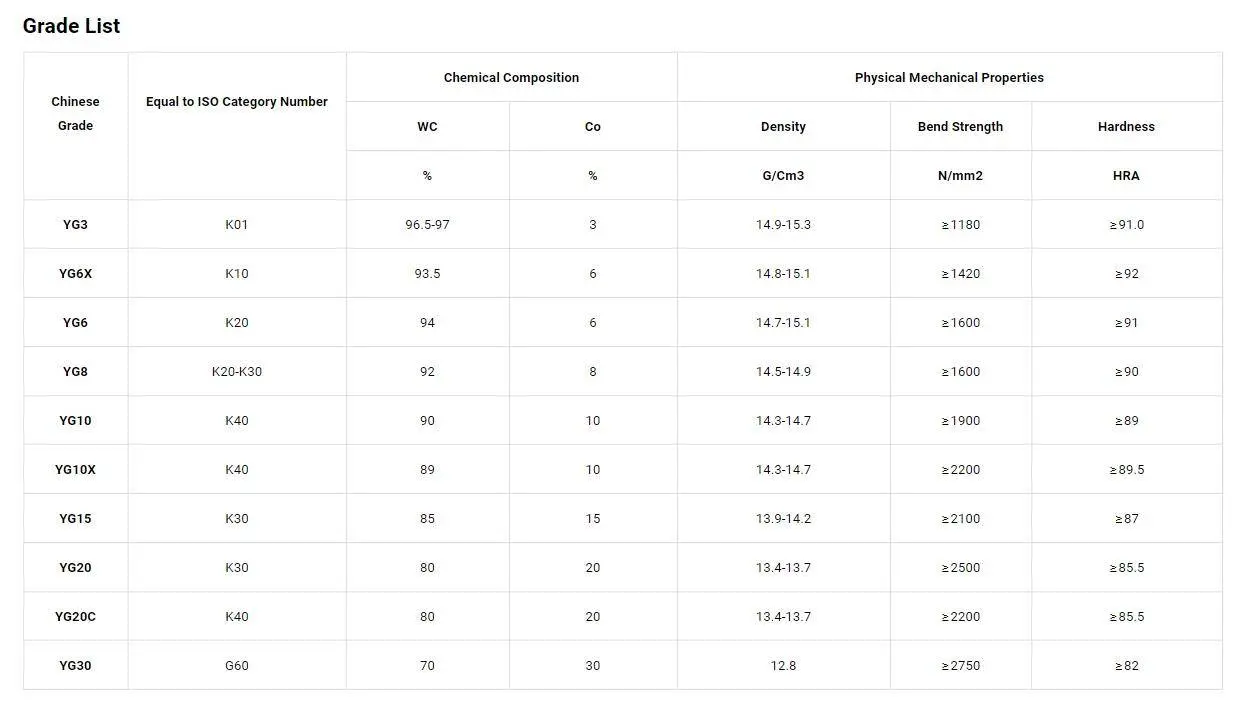Select the Density column header

click(783, 126)
